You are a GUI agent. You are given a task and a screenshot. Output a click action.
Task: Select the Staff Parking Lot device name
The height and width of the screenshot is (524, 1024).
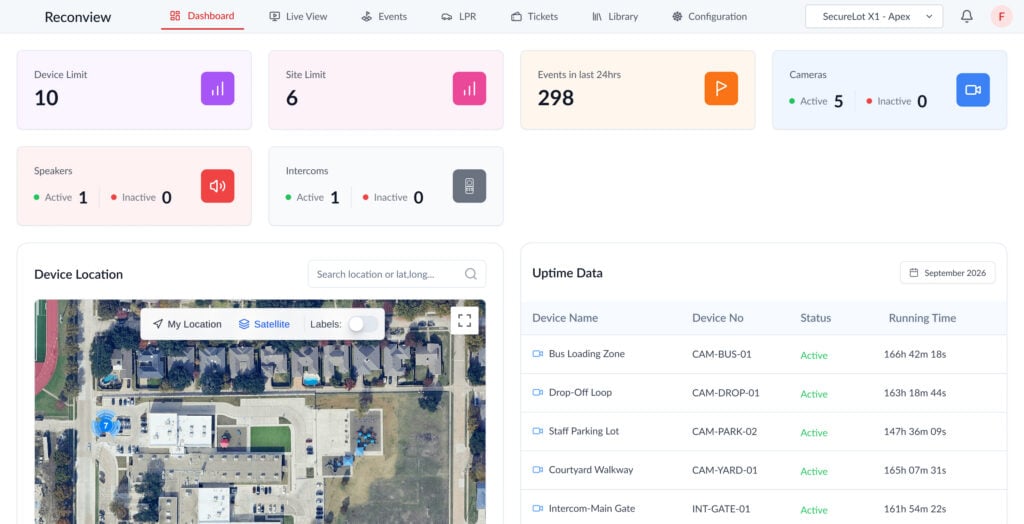584,431
